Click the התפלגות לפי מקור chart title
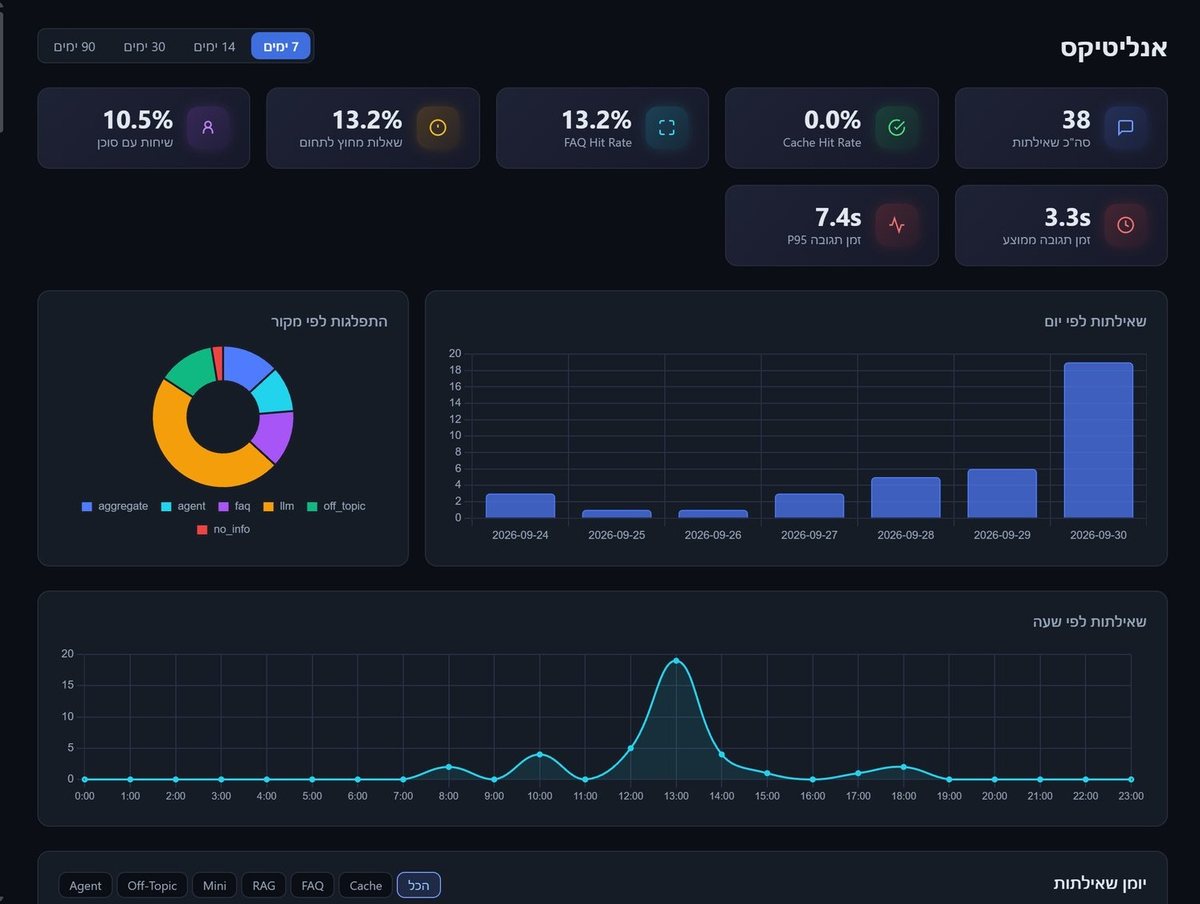The height and width of the screenshot is (904, 1200). click(x=329, y=321)
